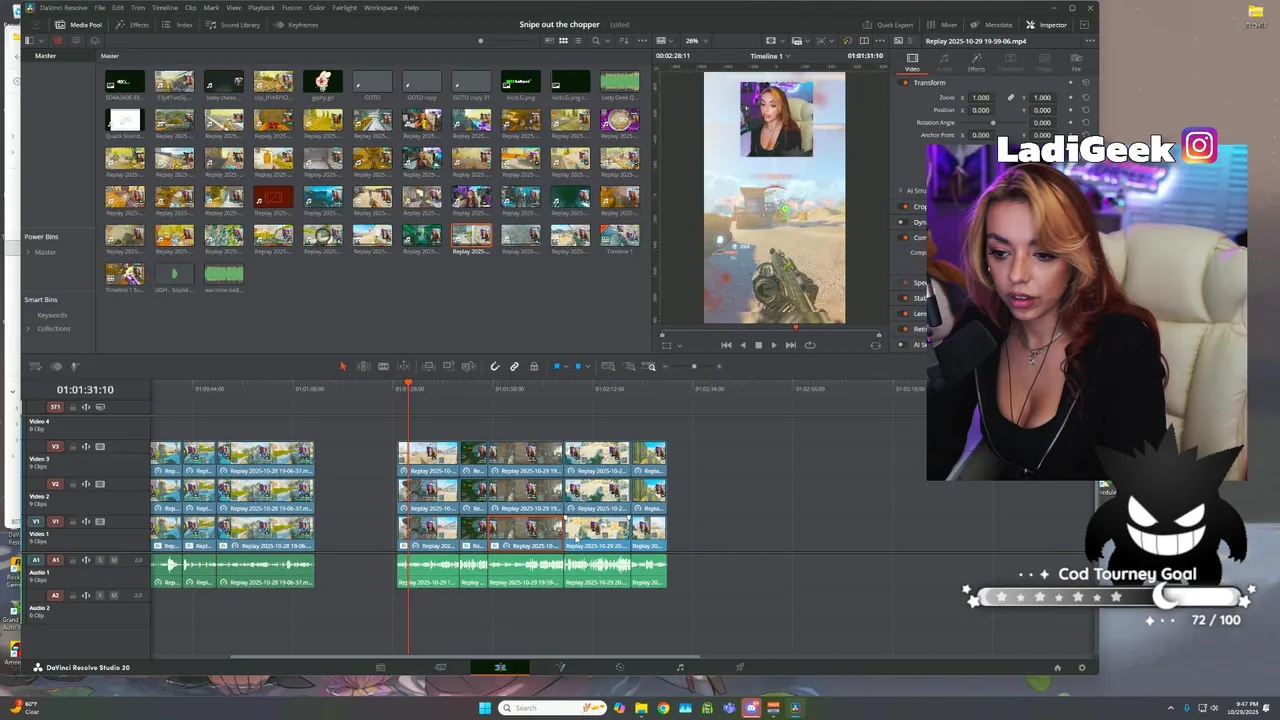
Task: Click the viewer Stop button
Action: [758, 345]
